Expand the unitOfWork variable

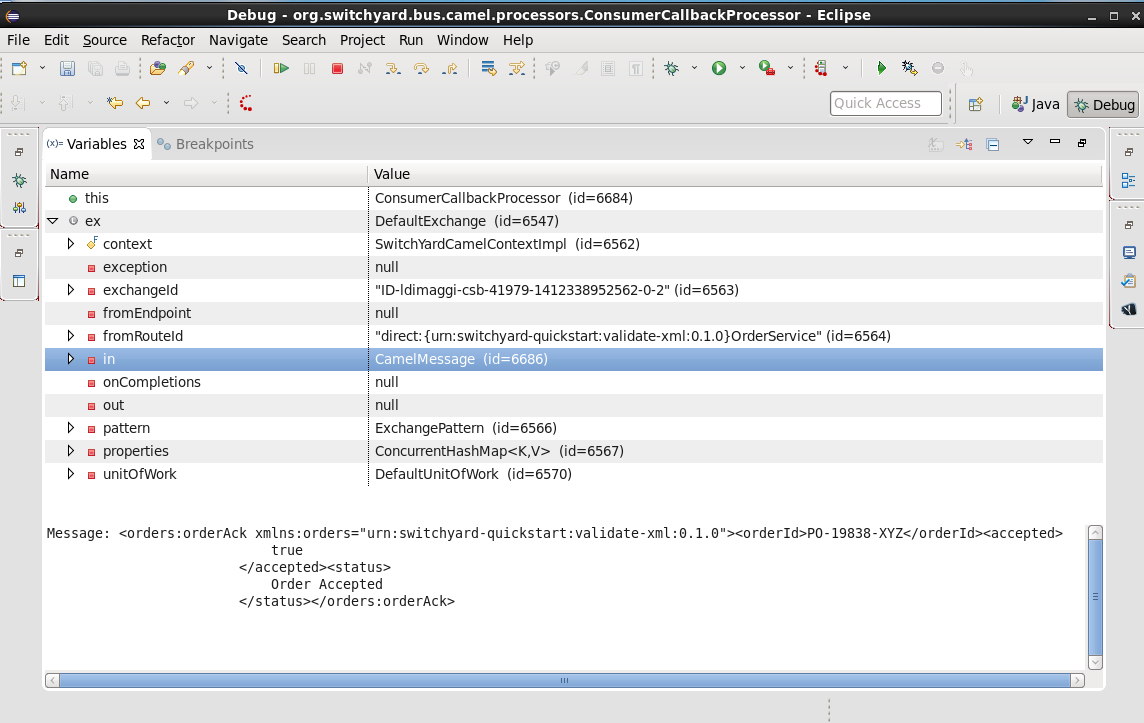71,473
